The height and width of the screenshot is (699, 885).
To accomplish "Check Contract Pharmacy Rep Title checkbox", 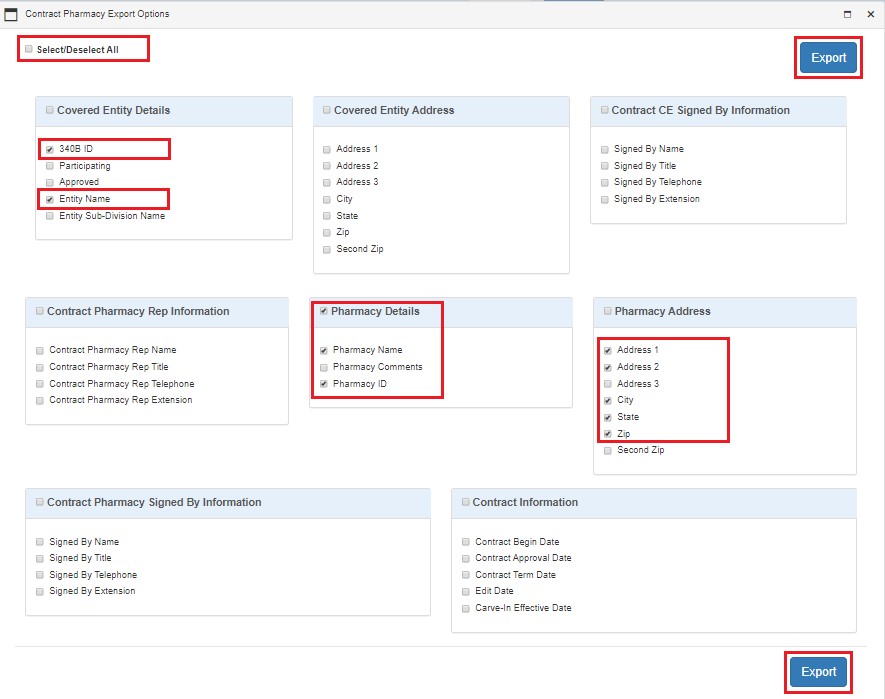I will pos(40,367).
